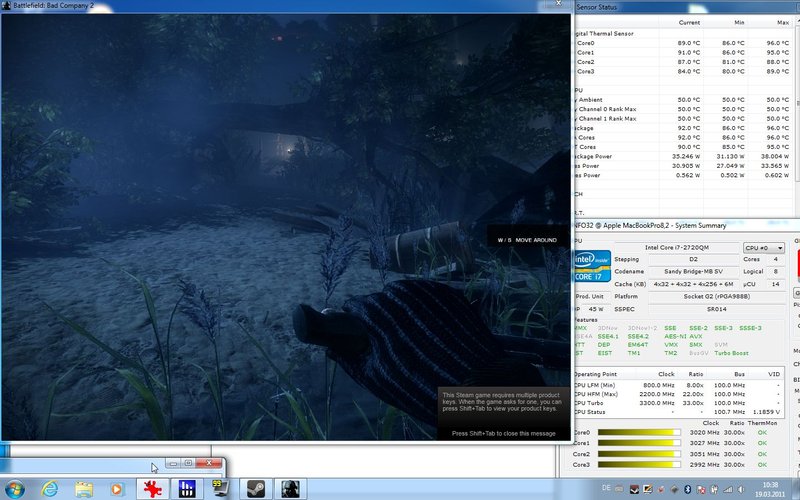Screen dimensions: 800x500
Task: Click the Core3 clock usage bar
Action: (639, 465)
